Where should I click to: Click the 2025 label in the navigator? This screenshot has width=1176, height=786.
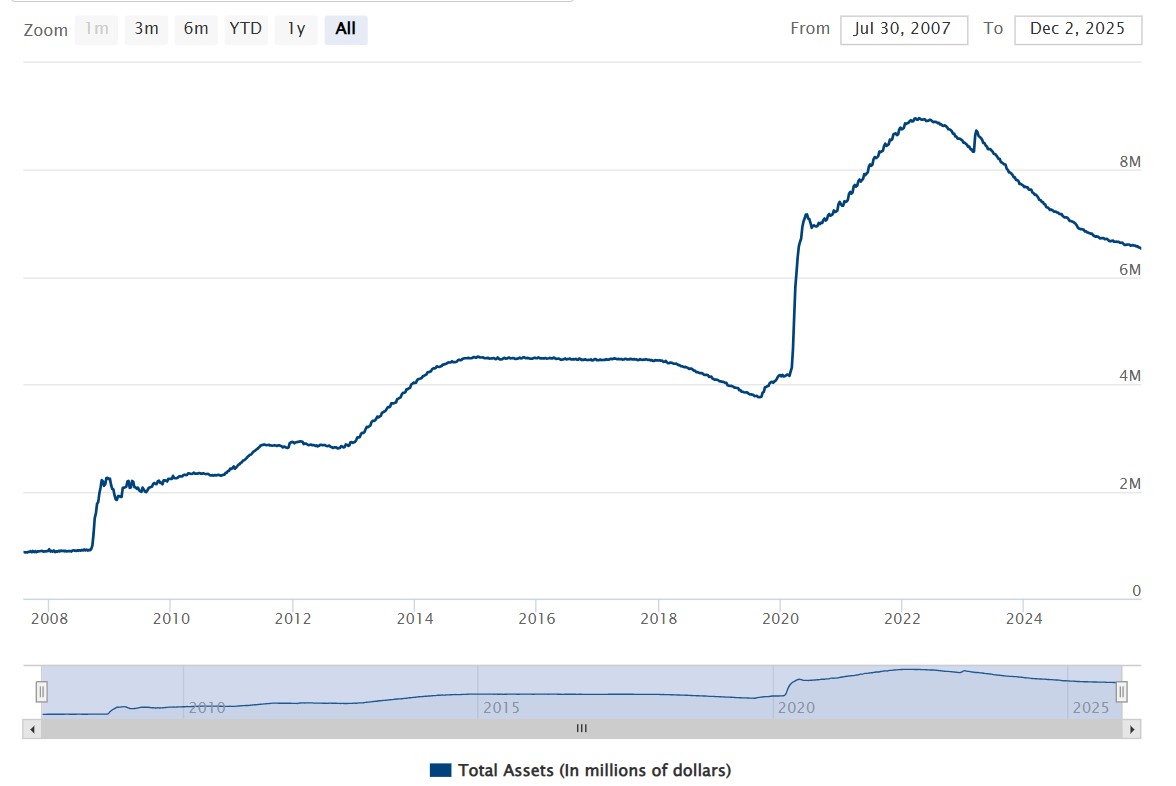click(x=1090, y=708)
